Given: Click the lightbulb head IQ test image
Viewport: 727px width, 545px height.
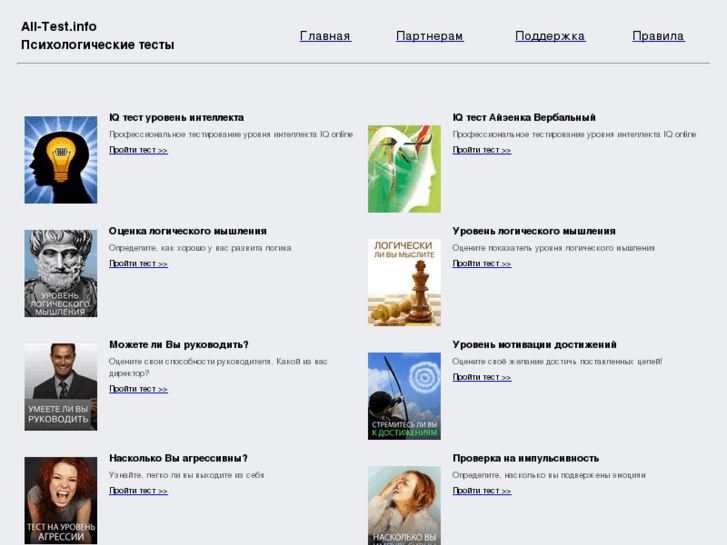Looking at the screenshot, I should coord(61,160).
